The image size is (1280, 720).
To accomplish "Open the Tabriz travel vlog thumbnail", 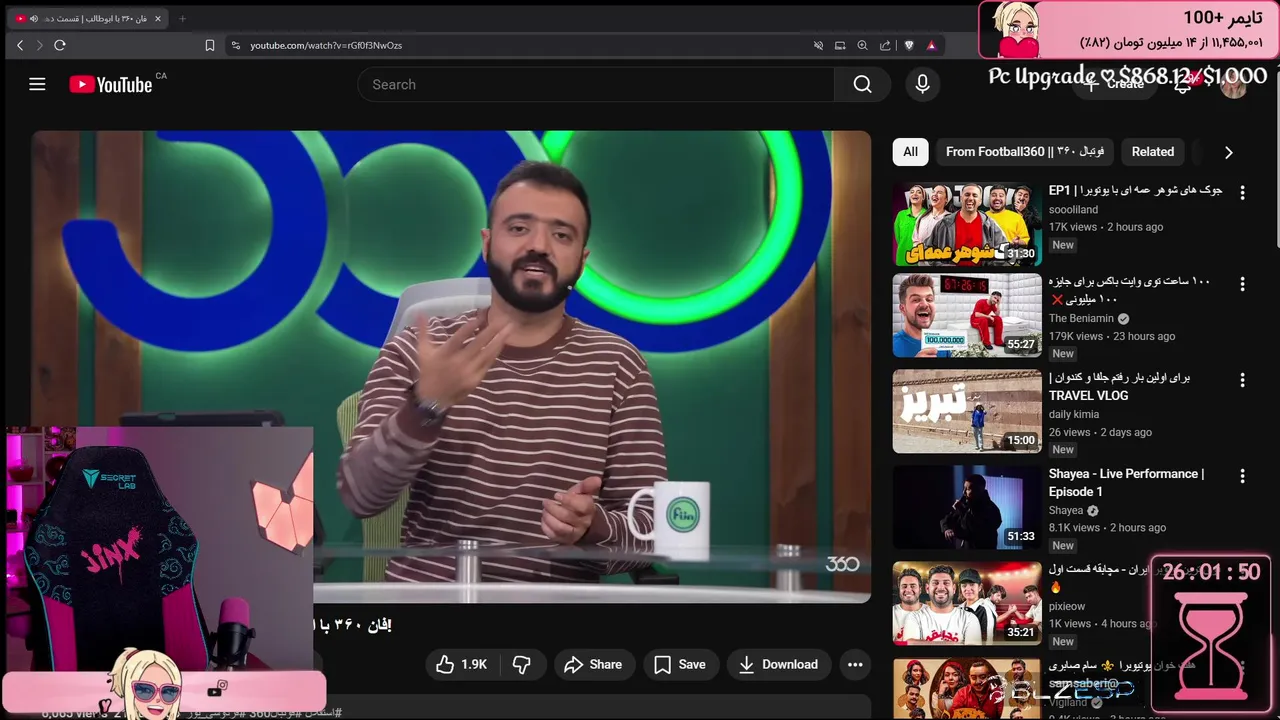I will [967, 412].
